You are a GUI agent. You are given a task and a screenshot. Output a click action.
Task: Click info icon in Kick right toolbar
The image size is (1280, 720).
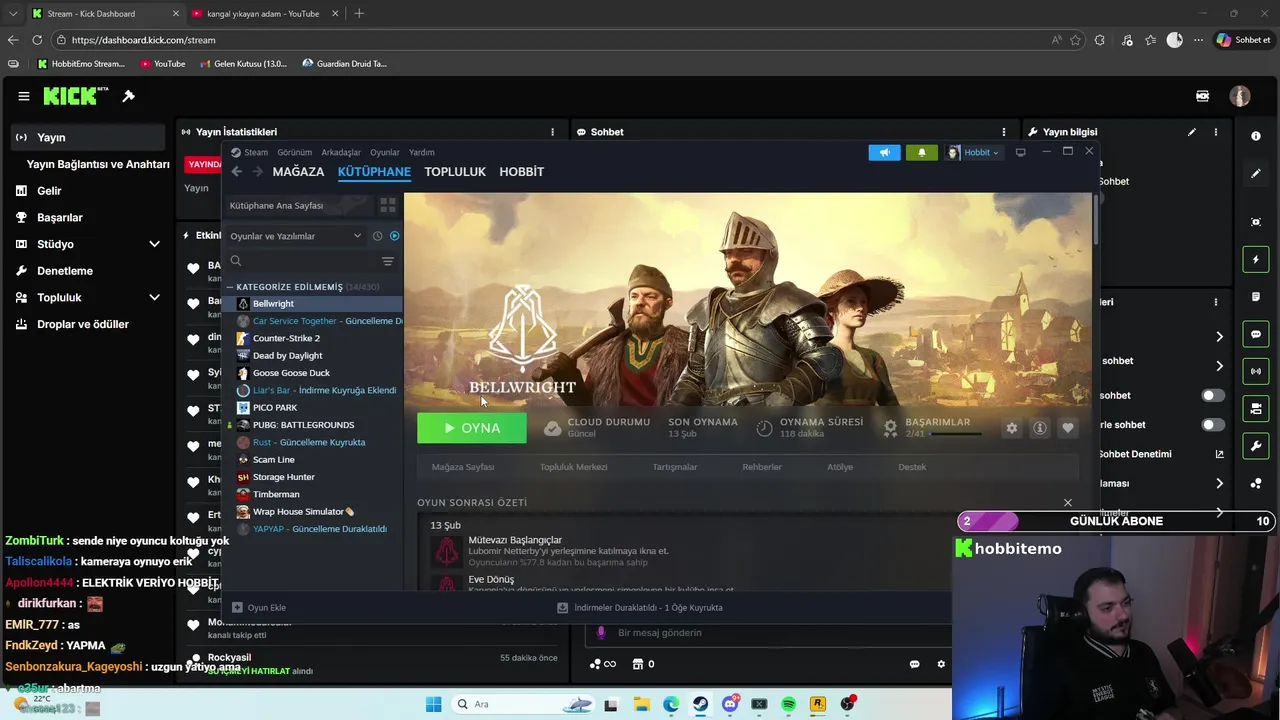pos(1256,135)
